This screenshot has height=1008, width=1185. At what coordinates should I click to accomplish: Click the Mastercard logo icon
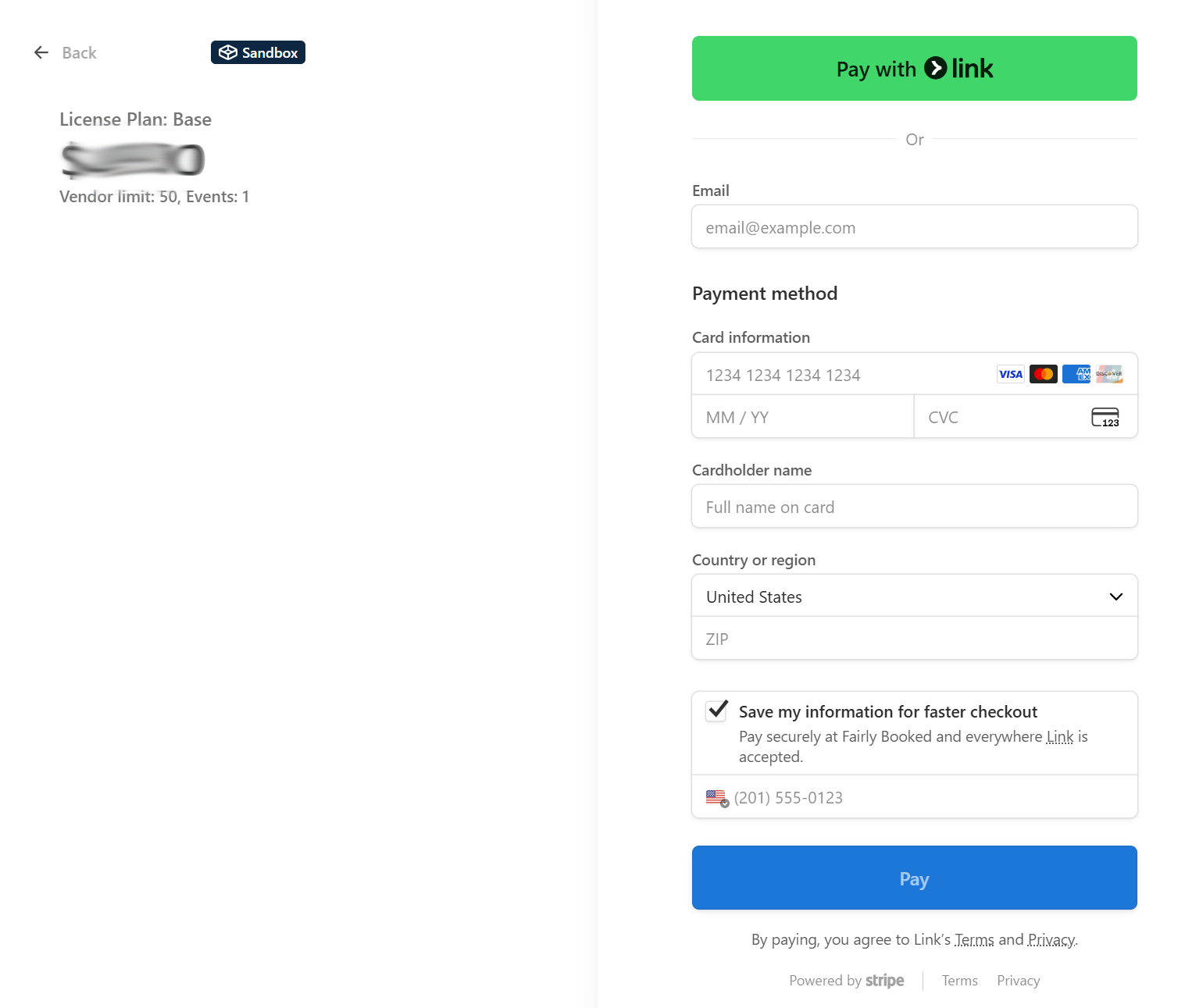pos(1043,374)
